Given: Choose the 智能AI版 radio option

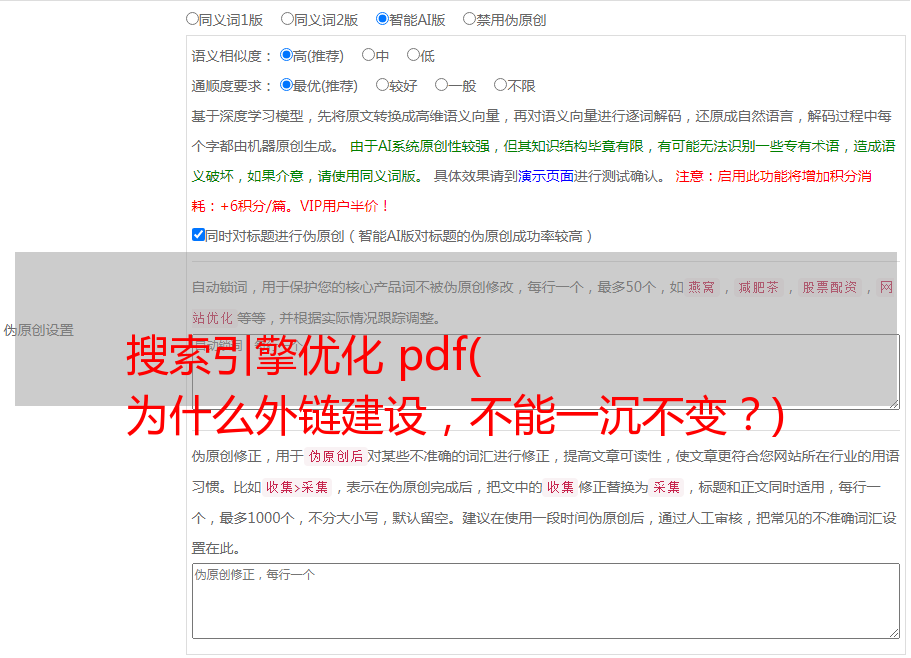Looking at the screenshot, I should (382, 19).
